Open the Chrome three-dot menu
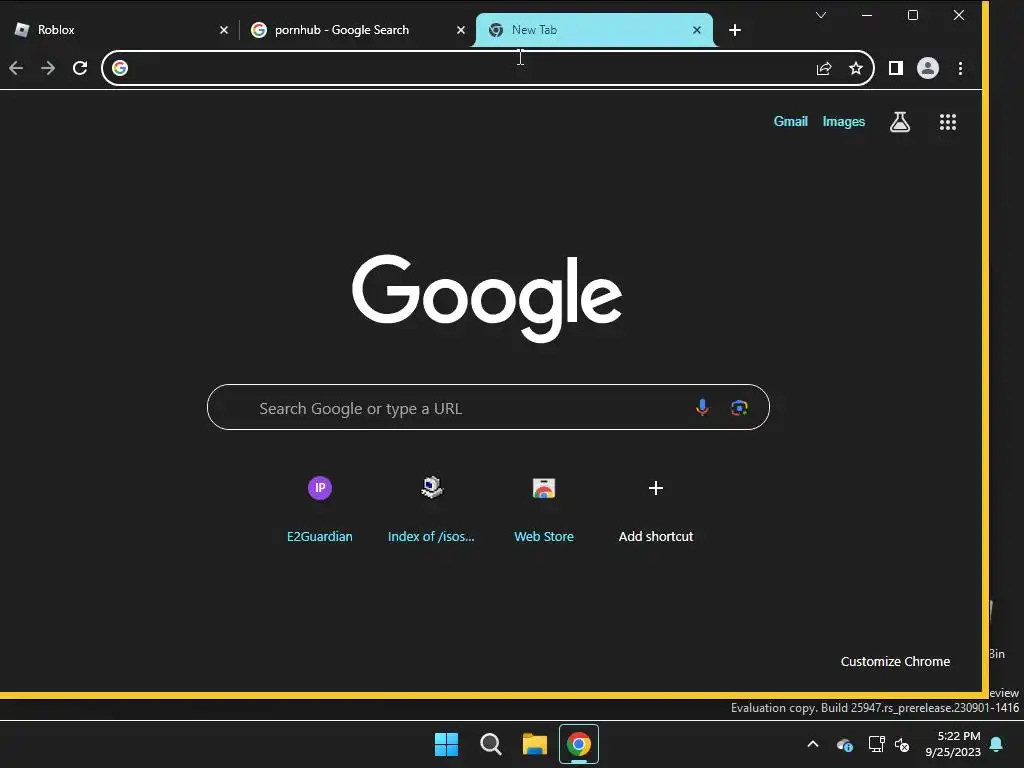Viewport: 1024px width, 768px height. coord(960,68)
